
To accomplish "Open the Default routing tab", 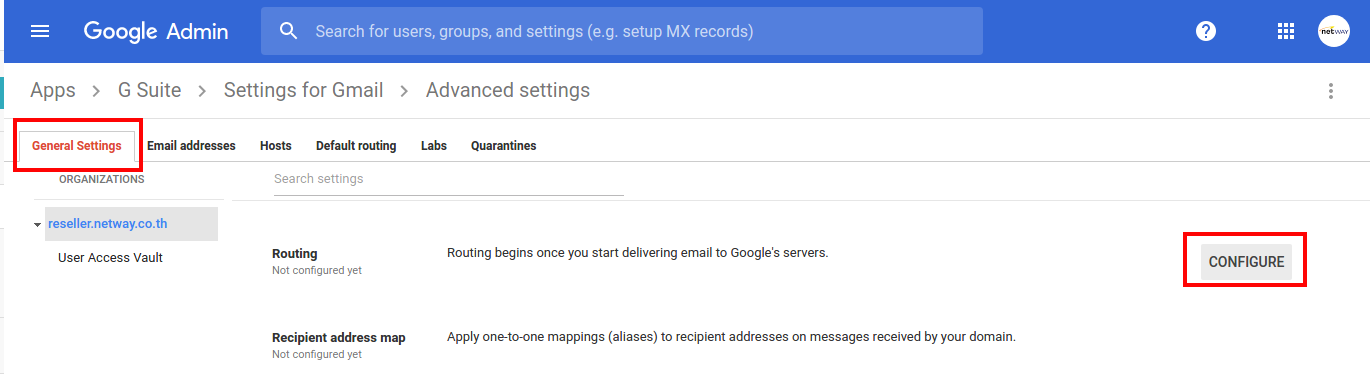I will pos(356,146).
